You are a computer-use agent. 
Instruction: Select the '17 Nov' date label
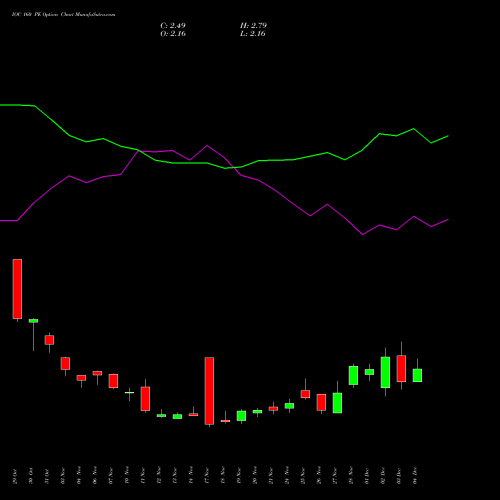207,476
